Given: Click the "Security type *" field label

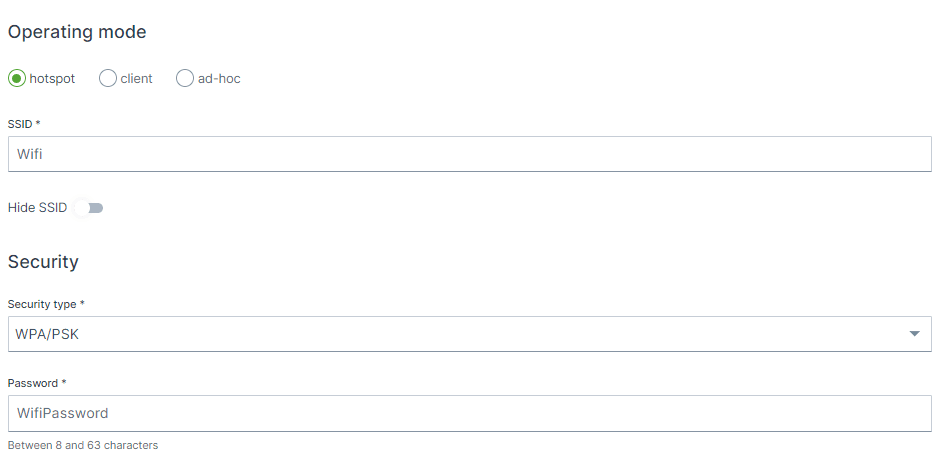Looking at the screenshot, I should 46,304.
